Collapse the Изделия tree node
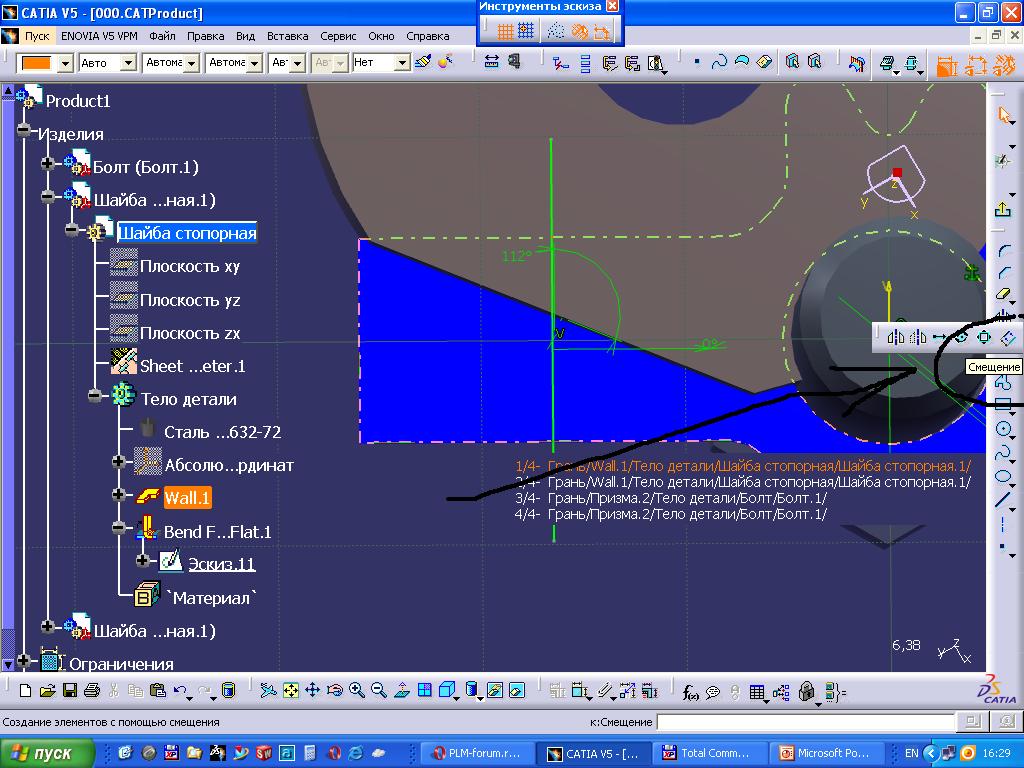Screen dimensions: 1024x768 coord(24,129)
